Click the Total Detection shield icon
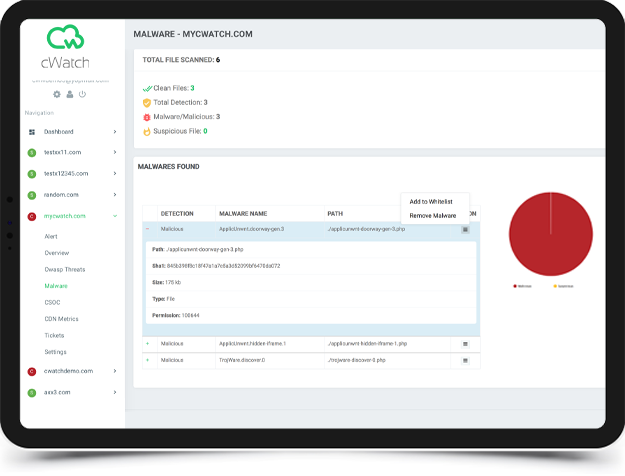This screenshot has height=476, width=625. click(147, 103)
